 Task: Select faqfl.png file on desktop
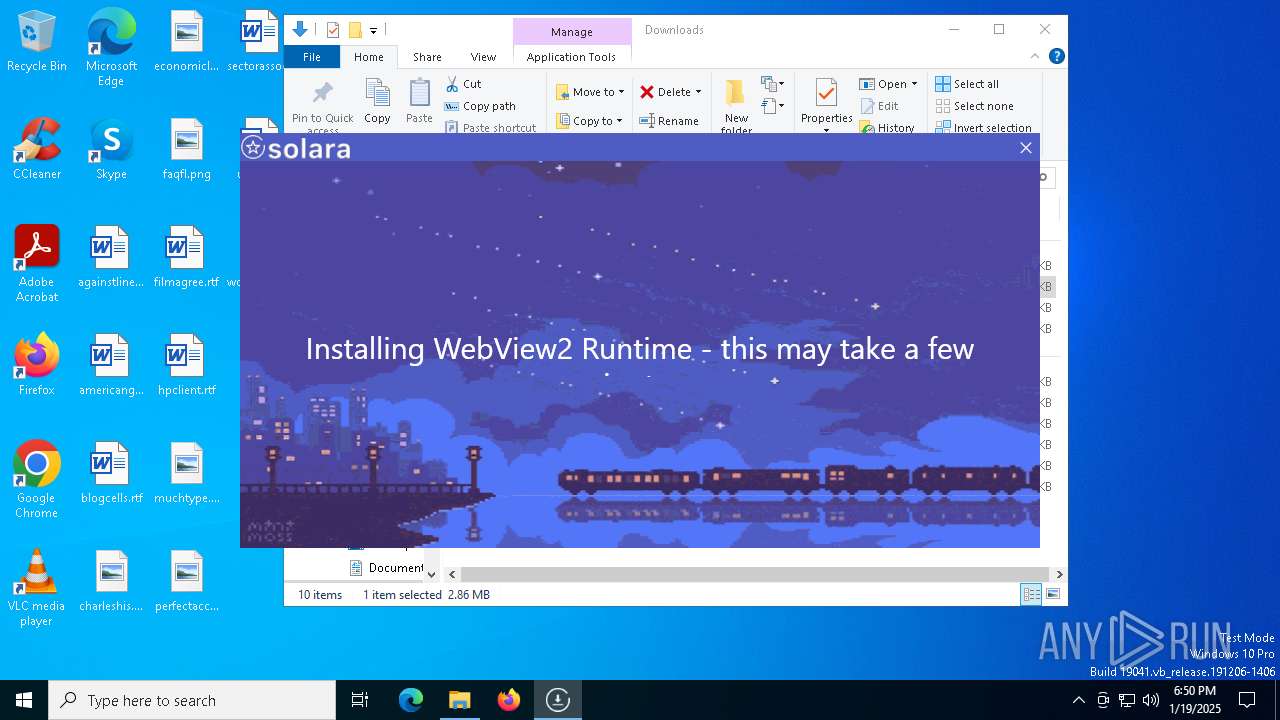click(x=187, y=149)
